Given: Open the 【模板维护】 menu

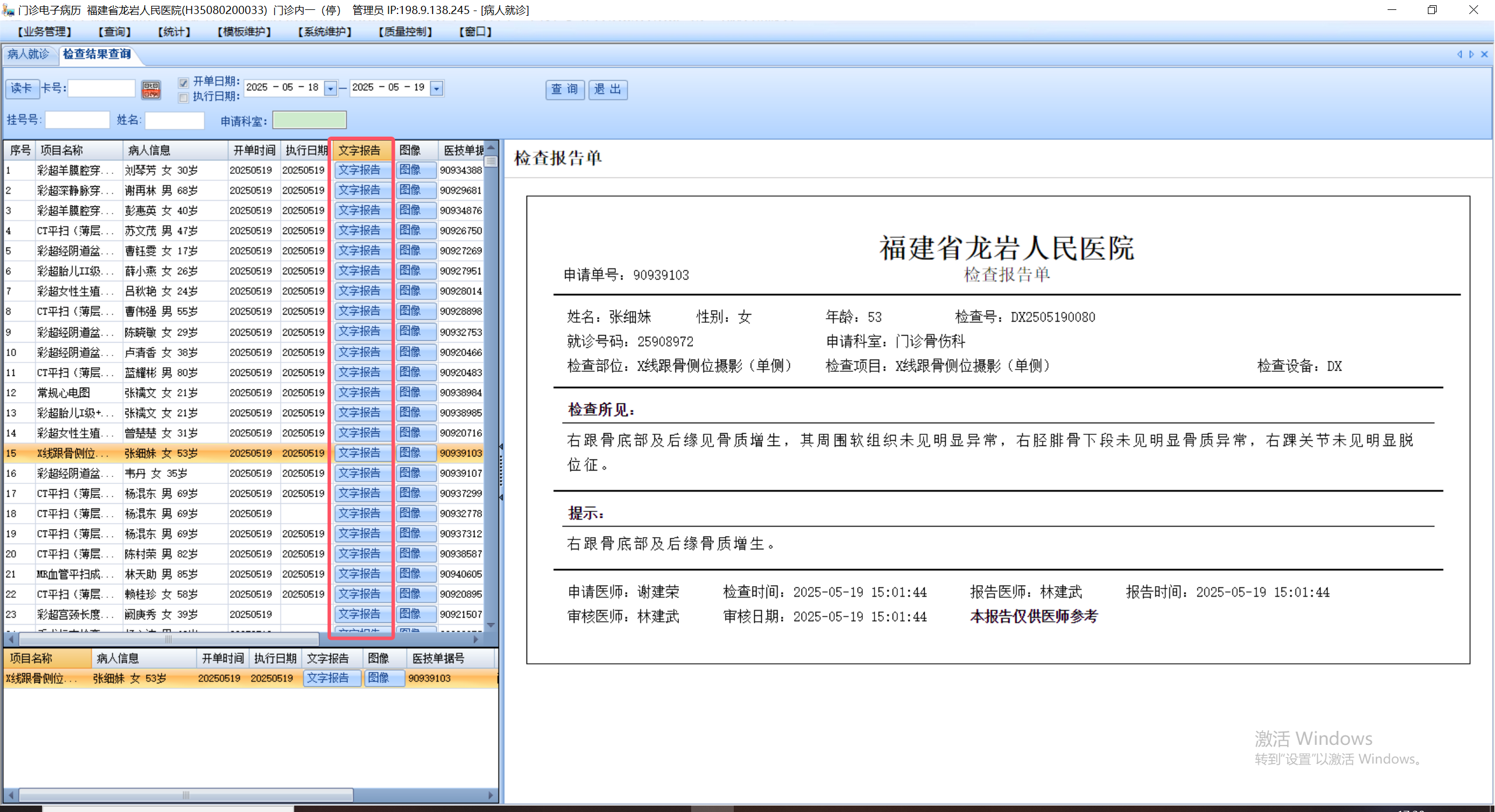Looking at the screenshot, I should click(244, 32).
